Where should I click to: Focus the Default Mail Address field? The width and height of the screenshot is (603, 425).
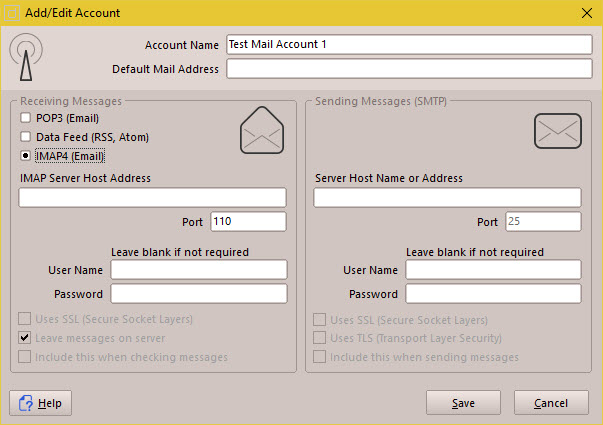pos(409,69)
